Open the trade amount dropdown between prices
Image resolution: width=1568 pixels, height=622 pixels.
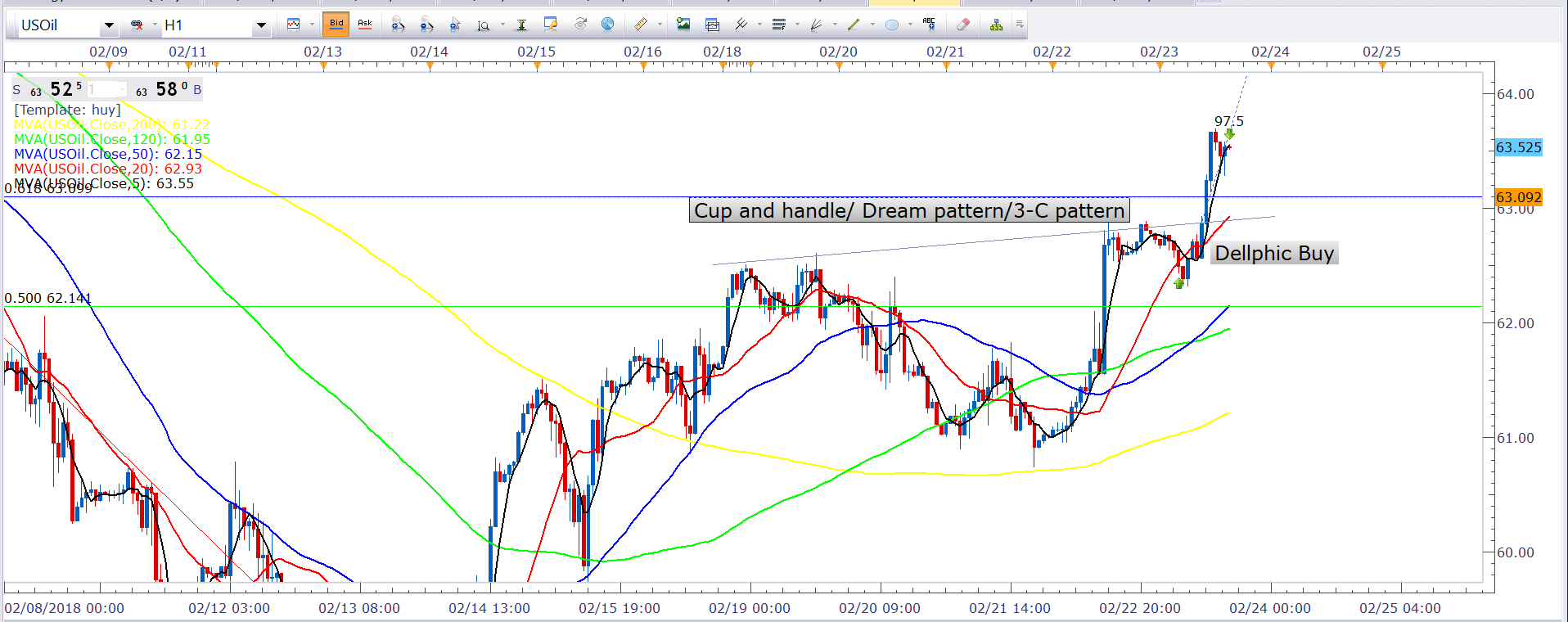[122, 89]
